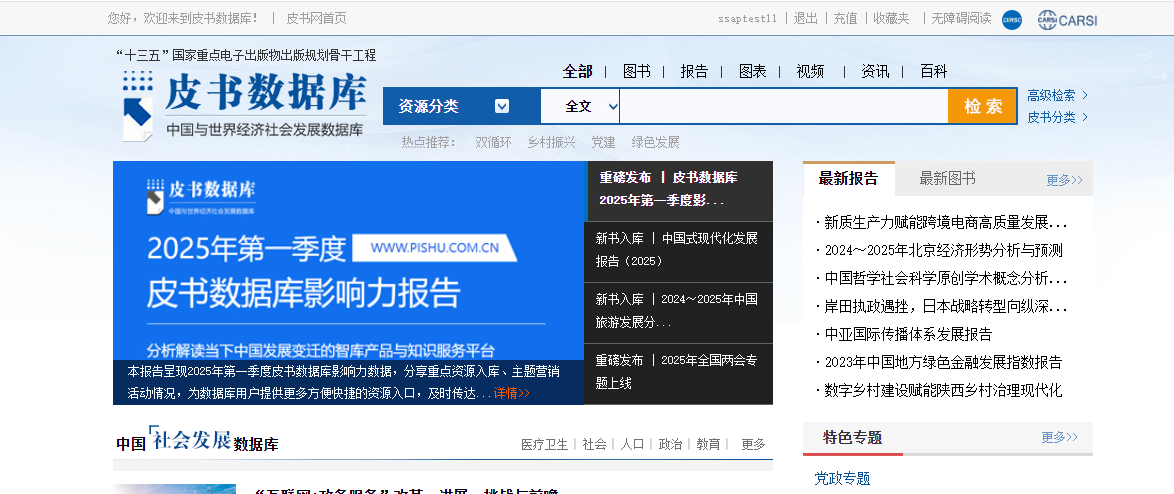Select slide 重磅发布 2025年全国两会专题上线
Image resolution: width=1174 pixels, height=494 pixels.
pos(678,372)
